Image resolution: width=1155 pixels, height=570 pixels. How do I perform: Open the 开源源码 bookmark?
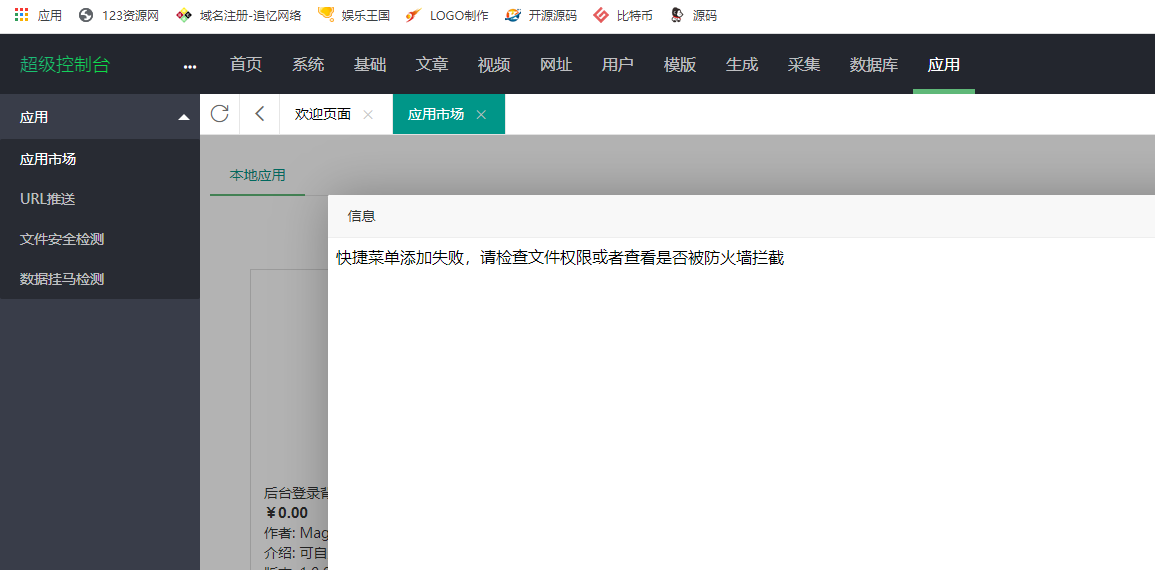coord(541,15)
